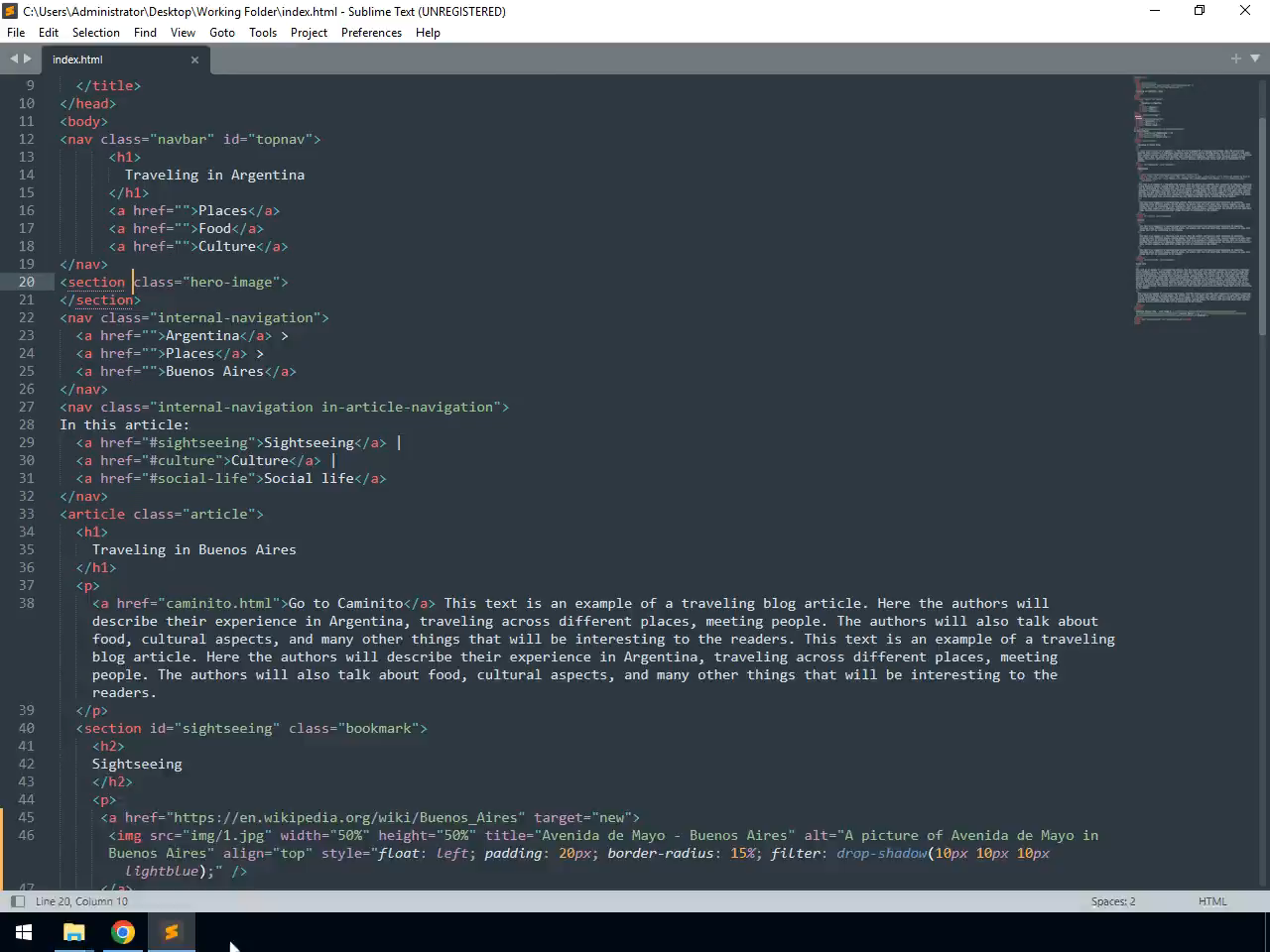Click the "caminito.html" href value

pos(218,603)
